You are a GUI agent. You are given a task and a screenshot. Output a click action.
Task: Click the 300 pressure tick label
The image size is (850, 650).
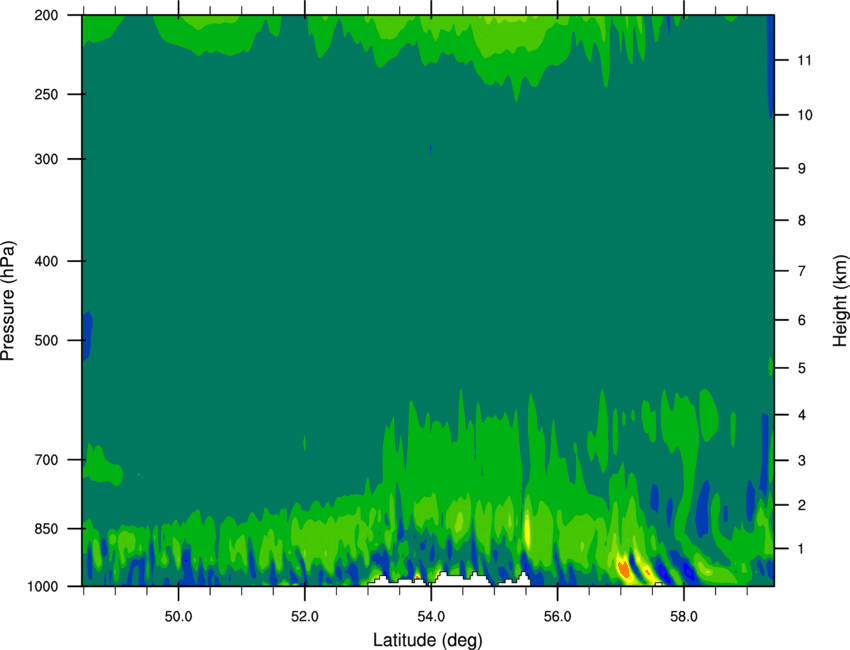tap(46, 159)
